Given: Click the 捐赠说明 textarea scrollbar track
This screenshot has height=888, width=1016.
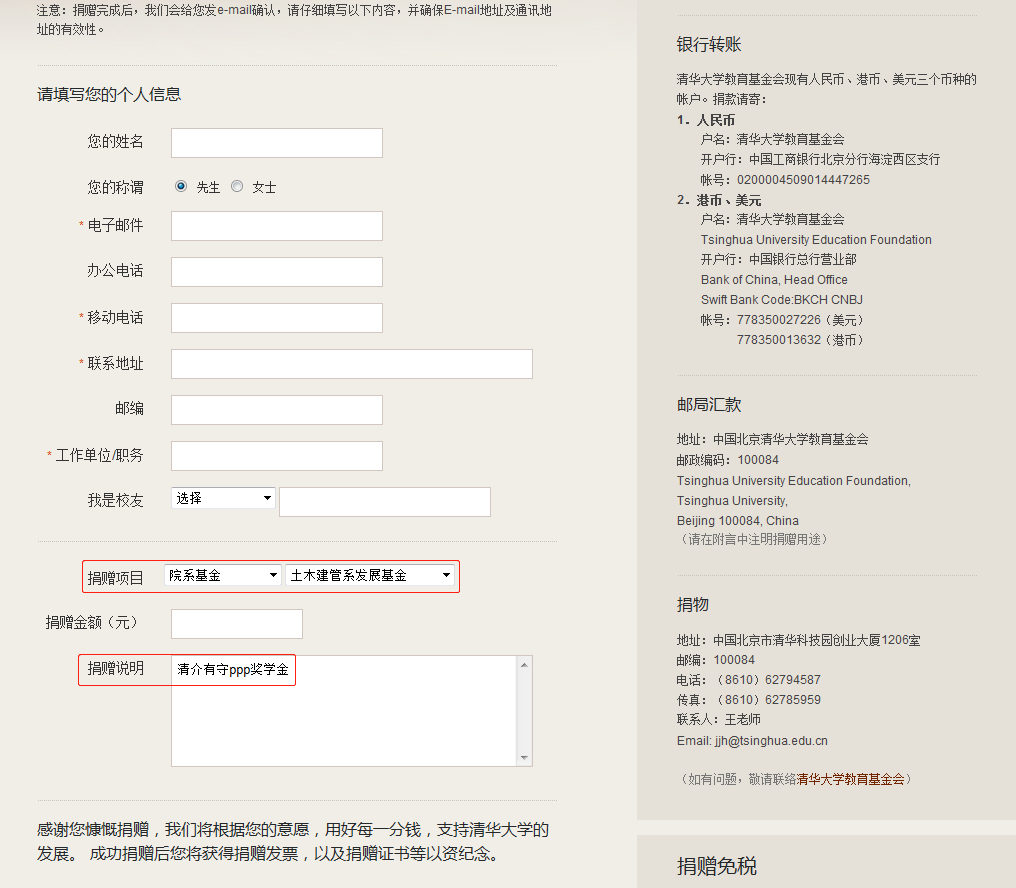Looking at the screenshot, I should (x=524, y=710).
